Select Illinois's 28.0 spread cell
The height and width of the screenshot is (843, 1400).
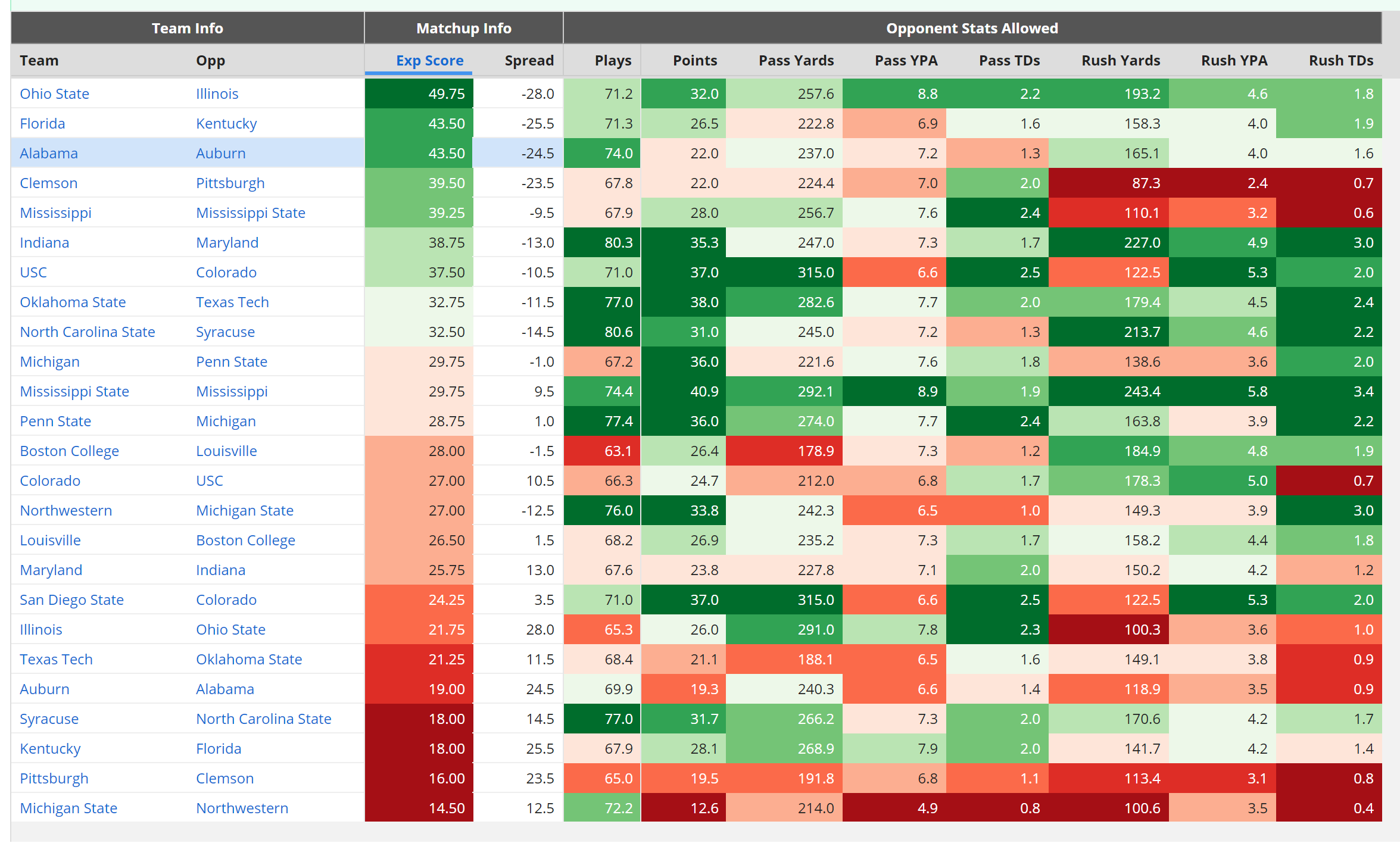click(x=518, y=629)
